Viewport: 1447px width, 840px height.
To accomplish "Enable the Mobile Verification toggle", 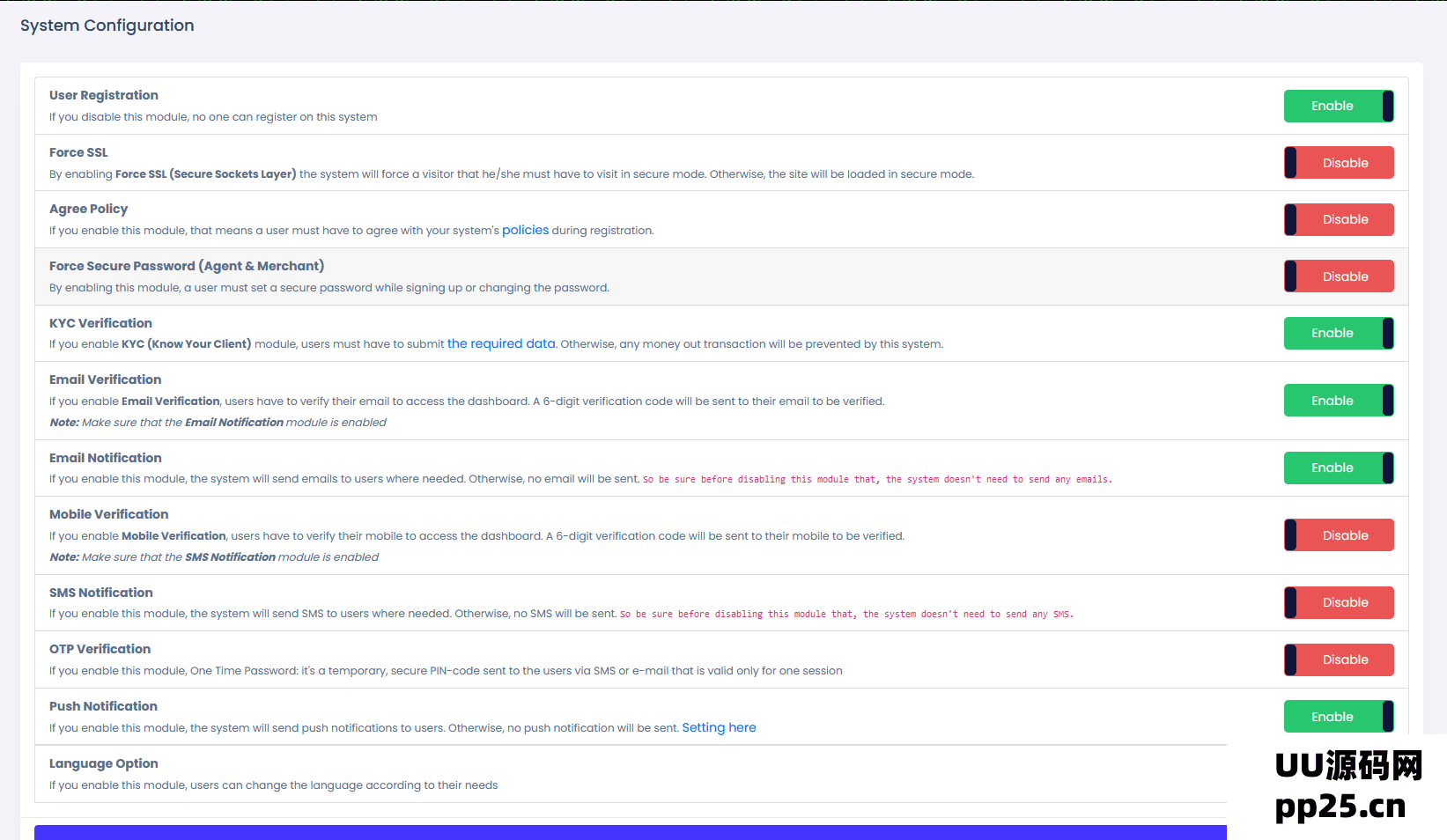I will pyautogui.click(x=1338, y=535).
